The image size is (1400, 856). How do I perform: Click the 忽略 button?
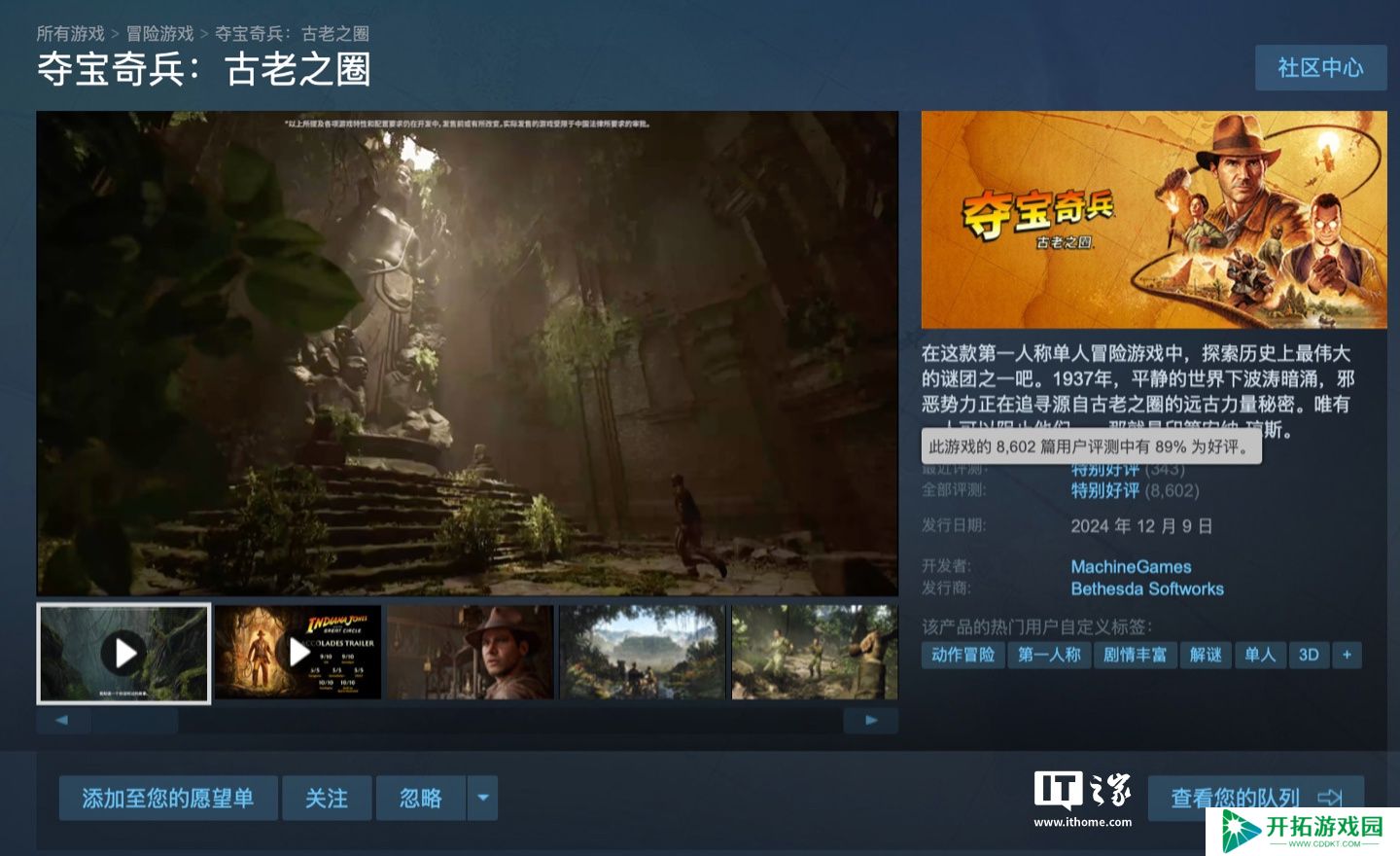[421, 799]
